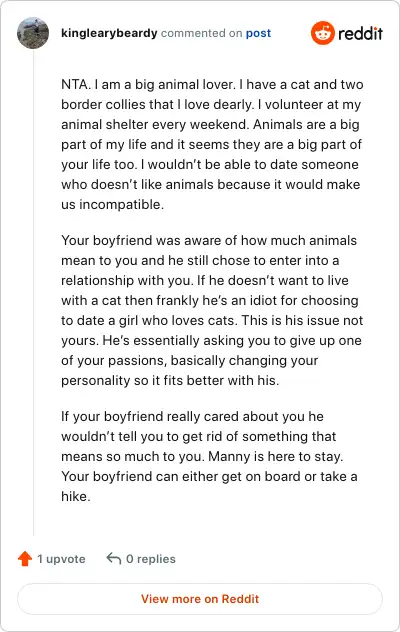This screenshot has height=632, width=400.
Task: Click the reddit wordmark logo
Action: 360,33
